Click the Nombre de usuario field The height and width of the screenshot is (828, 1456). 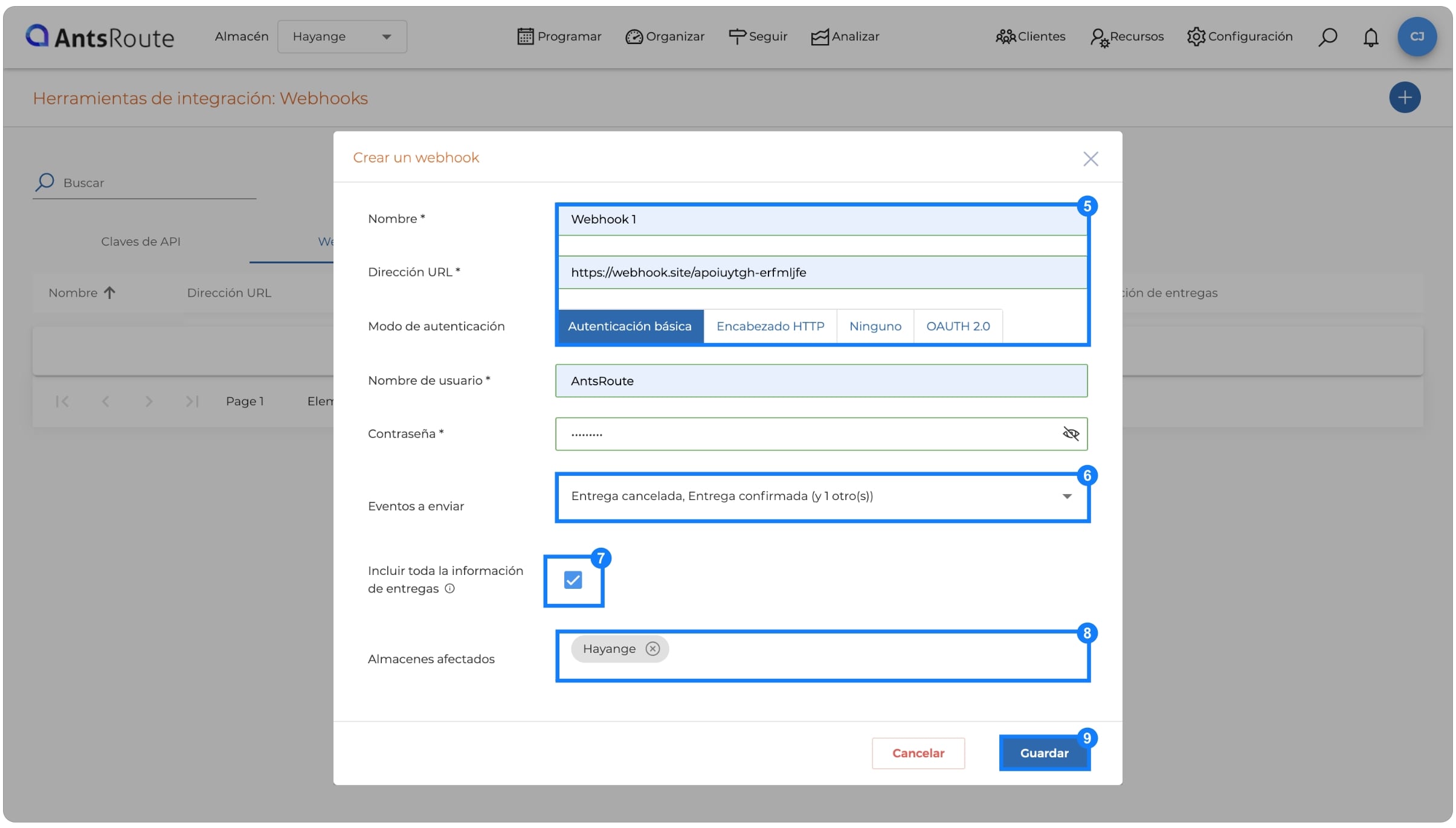point(822,381)
